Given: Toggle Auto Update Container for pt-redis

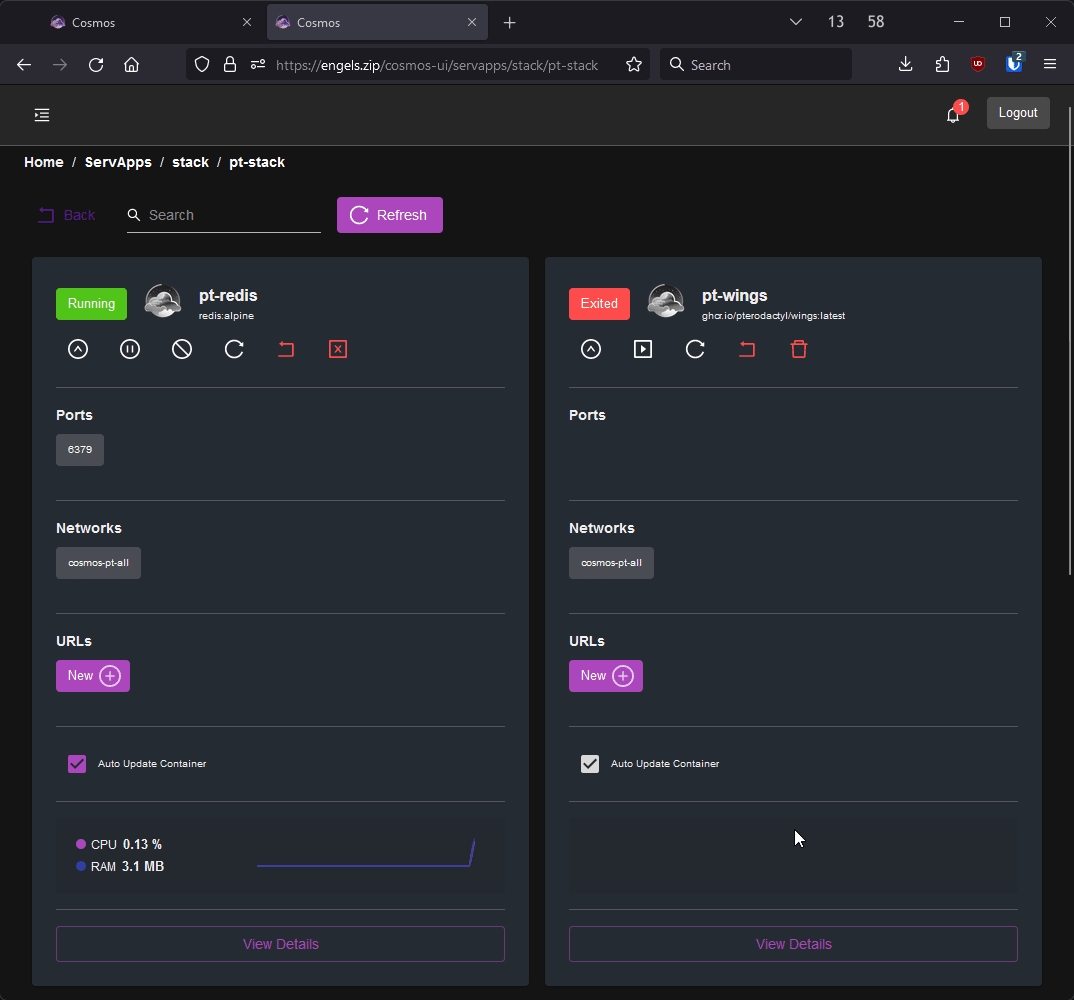Looking at the screenshot, I should click(x=77, y=764).
